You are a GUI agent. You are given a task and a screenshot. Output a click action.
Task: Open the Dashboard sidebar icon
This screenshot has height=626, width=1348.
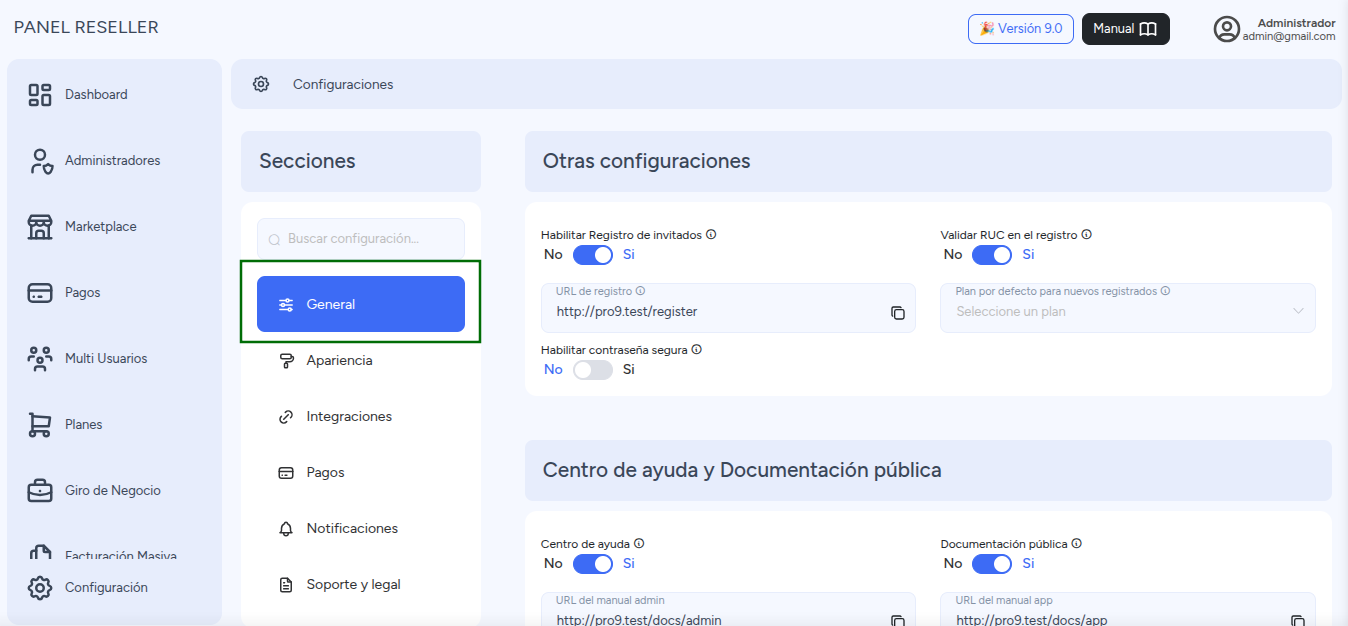tap(40, 95)
